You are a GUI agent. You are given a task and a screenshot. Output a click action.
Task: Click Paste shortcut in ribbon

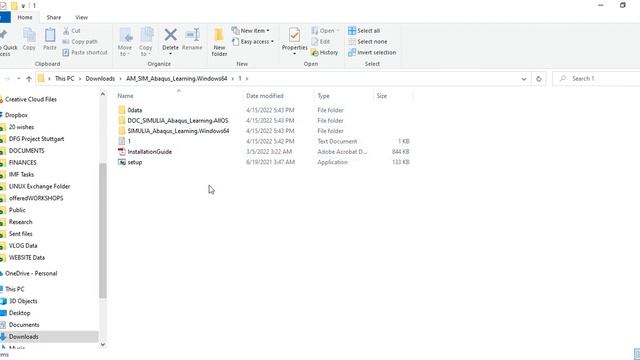coord(85,52)
